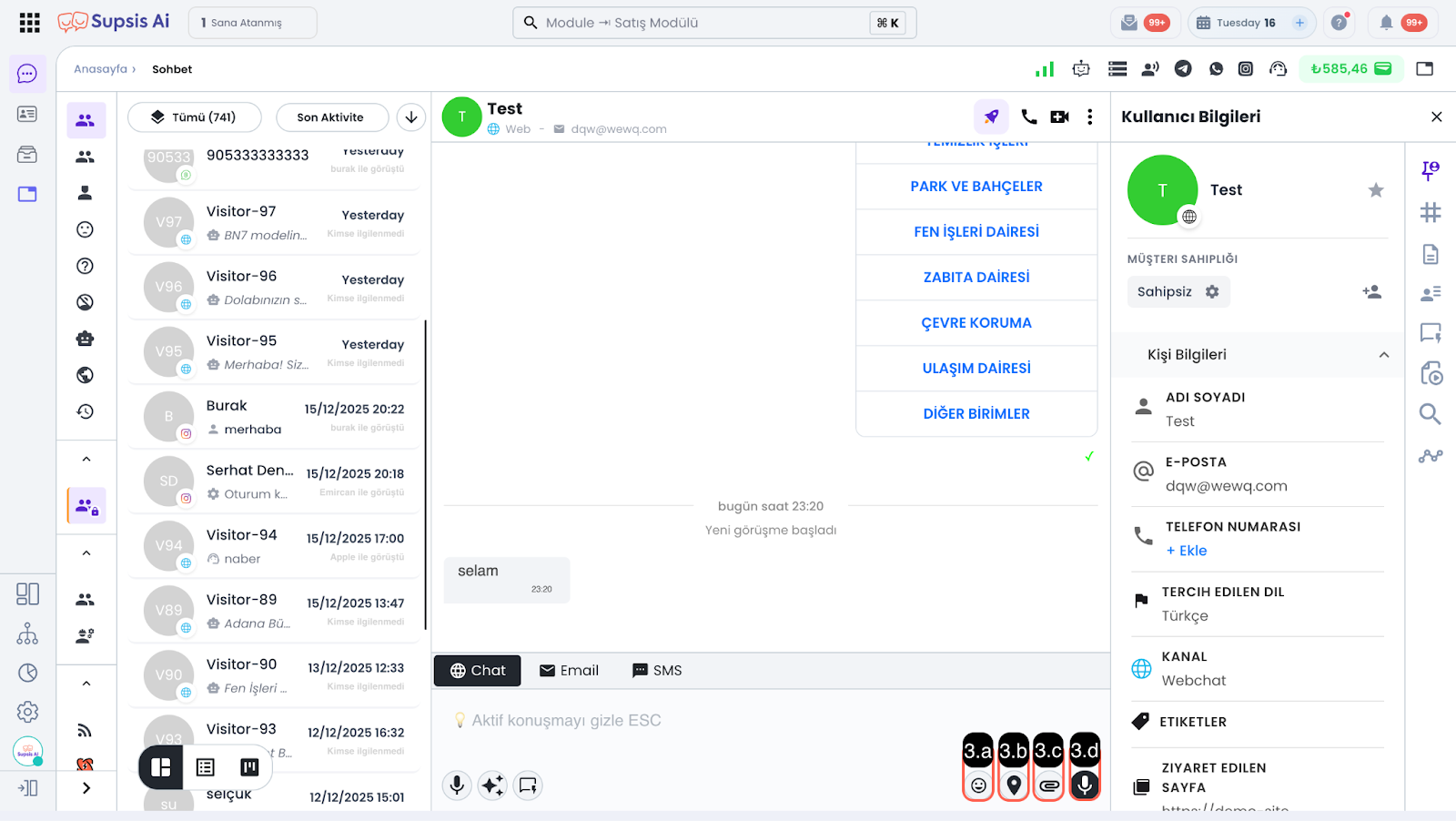
Task: Open the search icon in right sidebar
Action: pos(1430,414)
